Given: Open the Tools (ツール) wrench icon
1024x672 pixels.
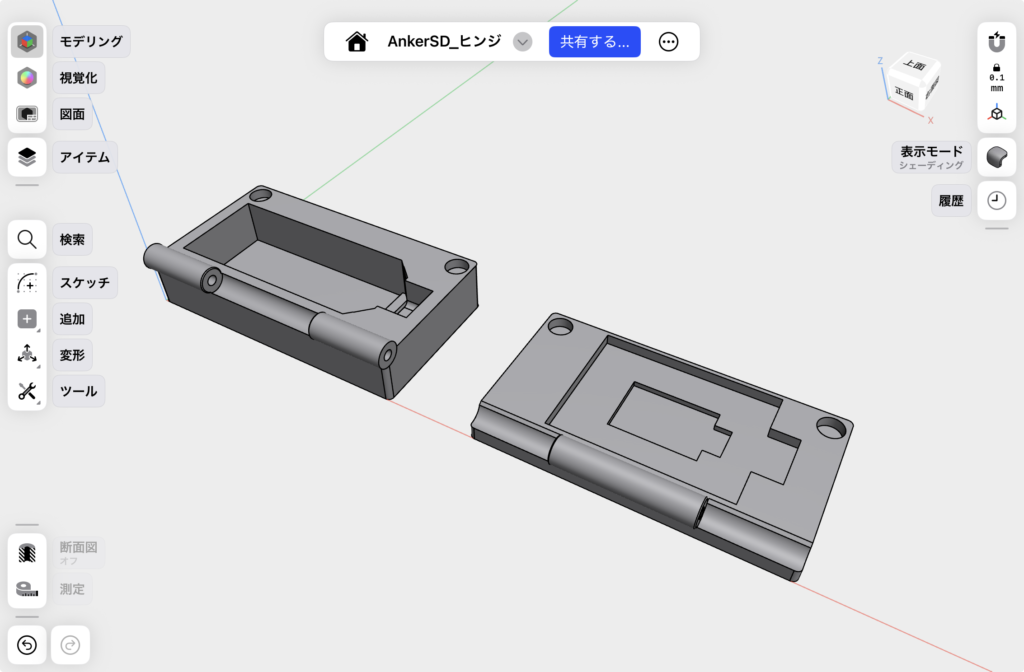Looking at the screenshot, I should pyautogui.click(x=27, y=391).
